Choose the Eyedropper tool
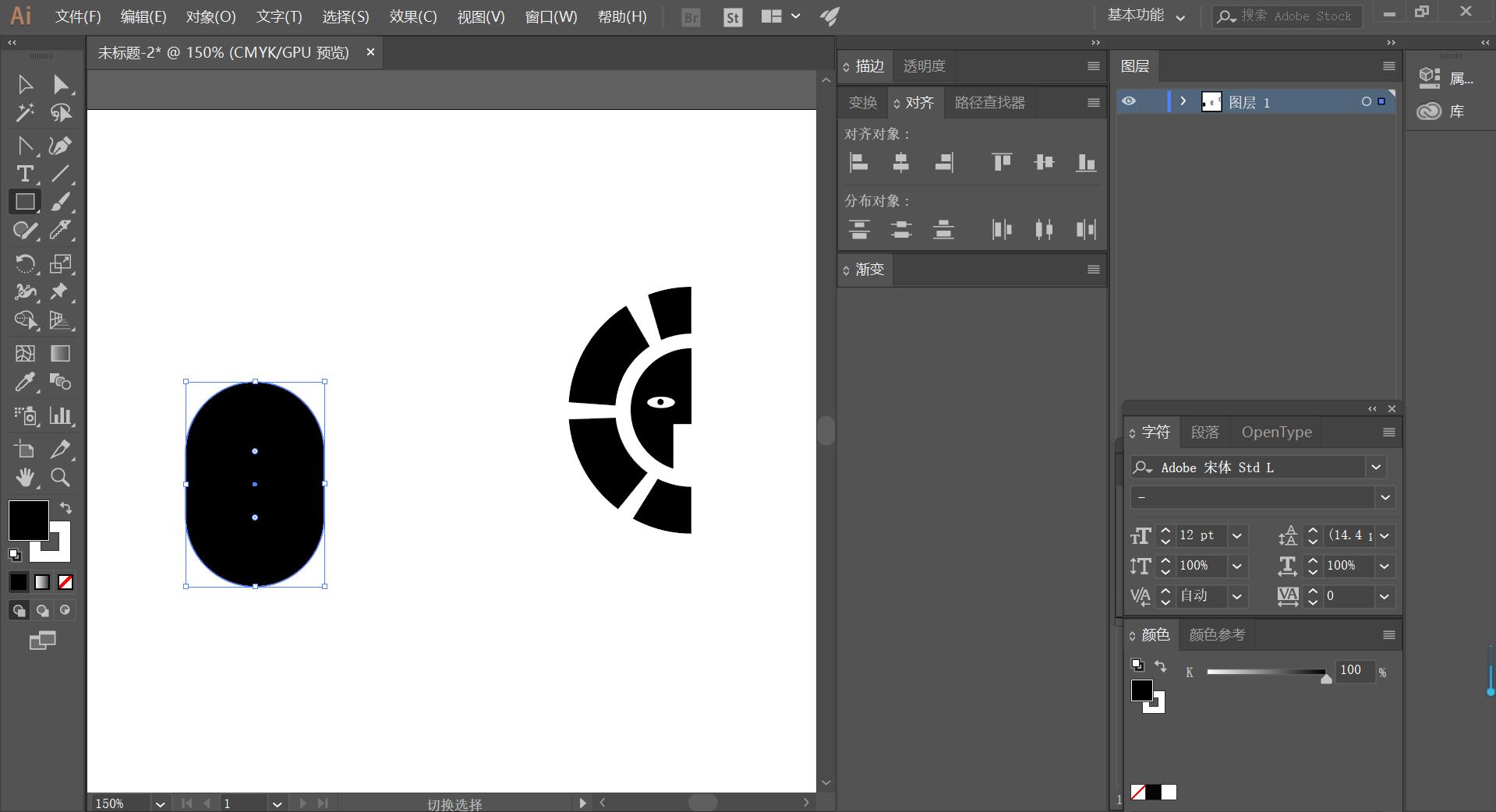This screenshot has height=812, width=1496. [25, 382]
